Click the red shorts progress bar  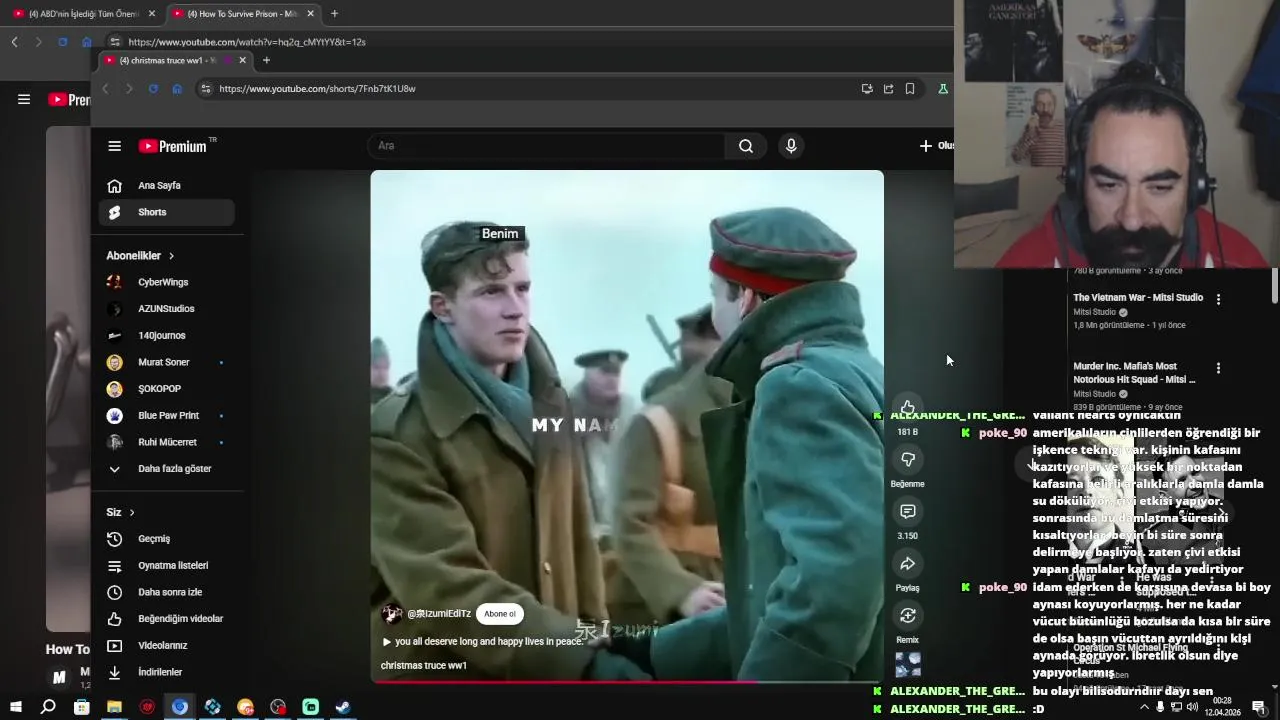pyautogui.click(x=627, y=682)
